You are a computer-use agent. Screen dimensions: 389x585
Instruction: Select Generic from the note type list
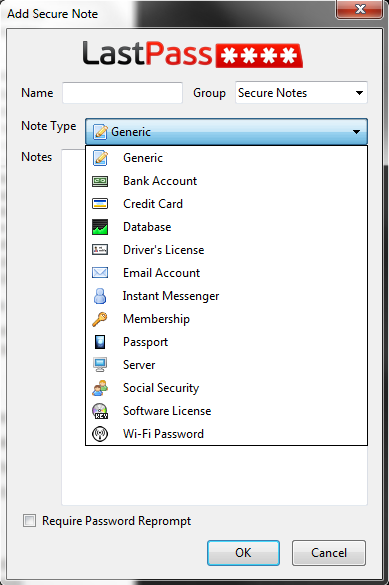[x=226, y=158]
